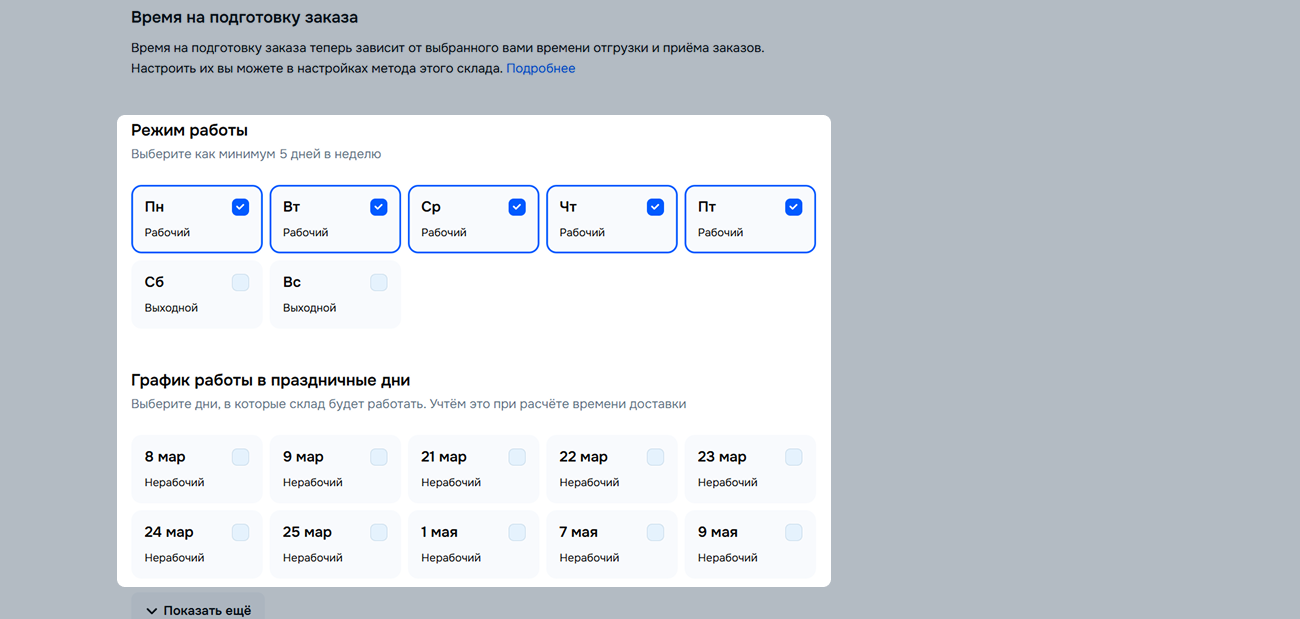The width and height of the screenshot is (1300, 619).
Task: Enable the 21 мар holiday checkbox
Action: (x=517, y=457)
